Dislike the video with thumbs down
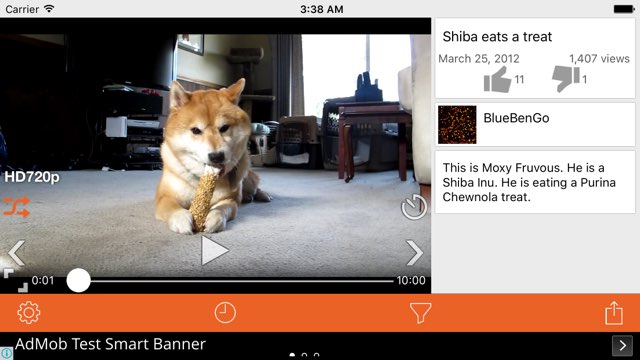640x361 pixels. click(x=566, y=79)
